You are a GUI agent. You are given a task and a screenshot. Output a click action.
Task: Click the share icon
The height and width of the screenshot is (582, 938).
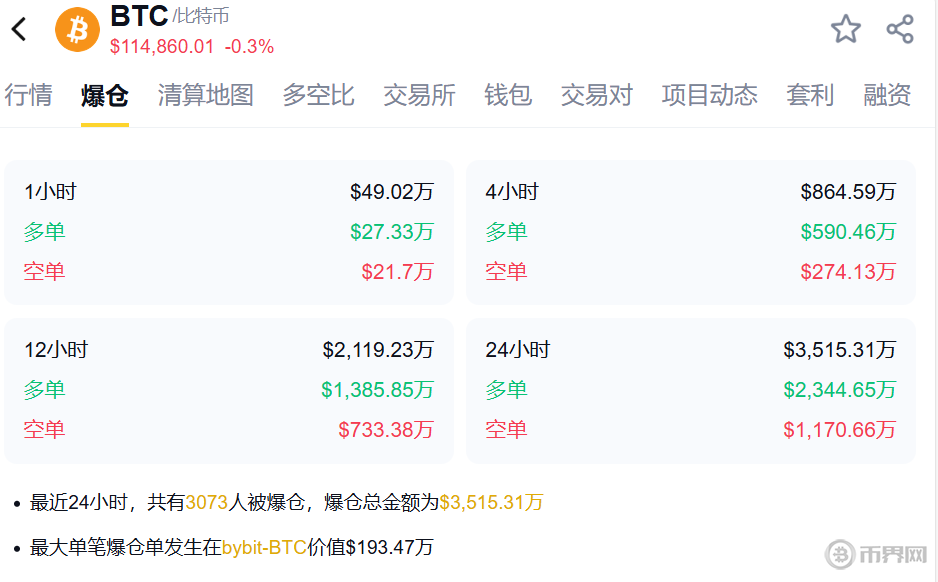(900, 29)
